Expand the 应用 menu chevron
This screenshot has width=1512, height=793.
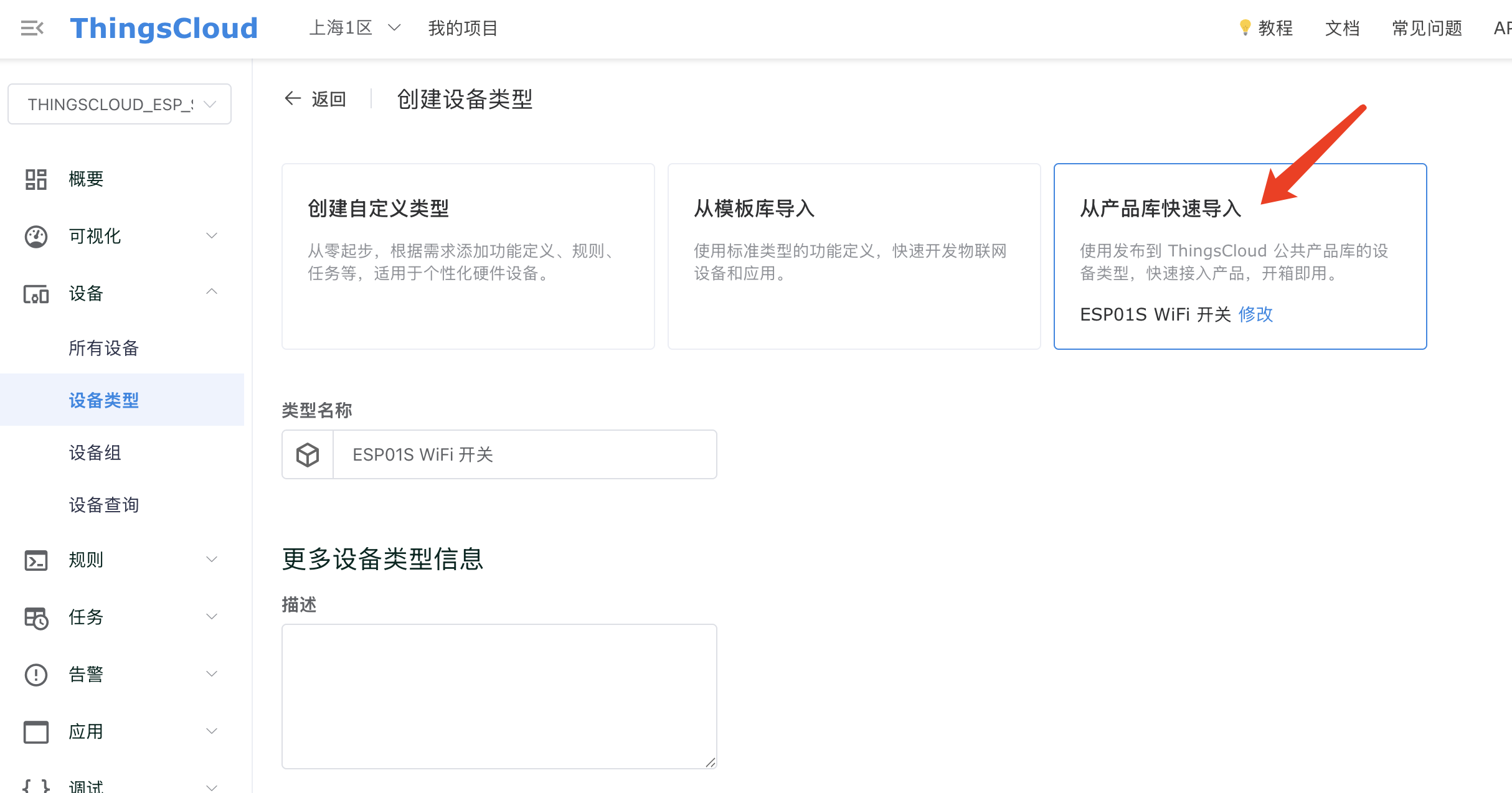click(x=212, y=731)
